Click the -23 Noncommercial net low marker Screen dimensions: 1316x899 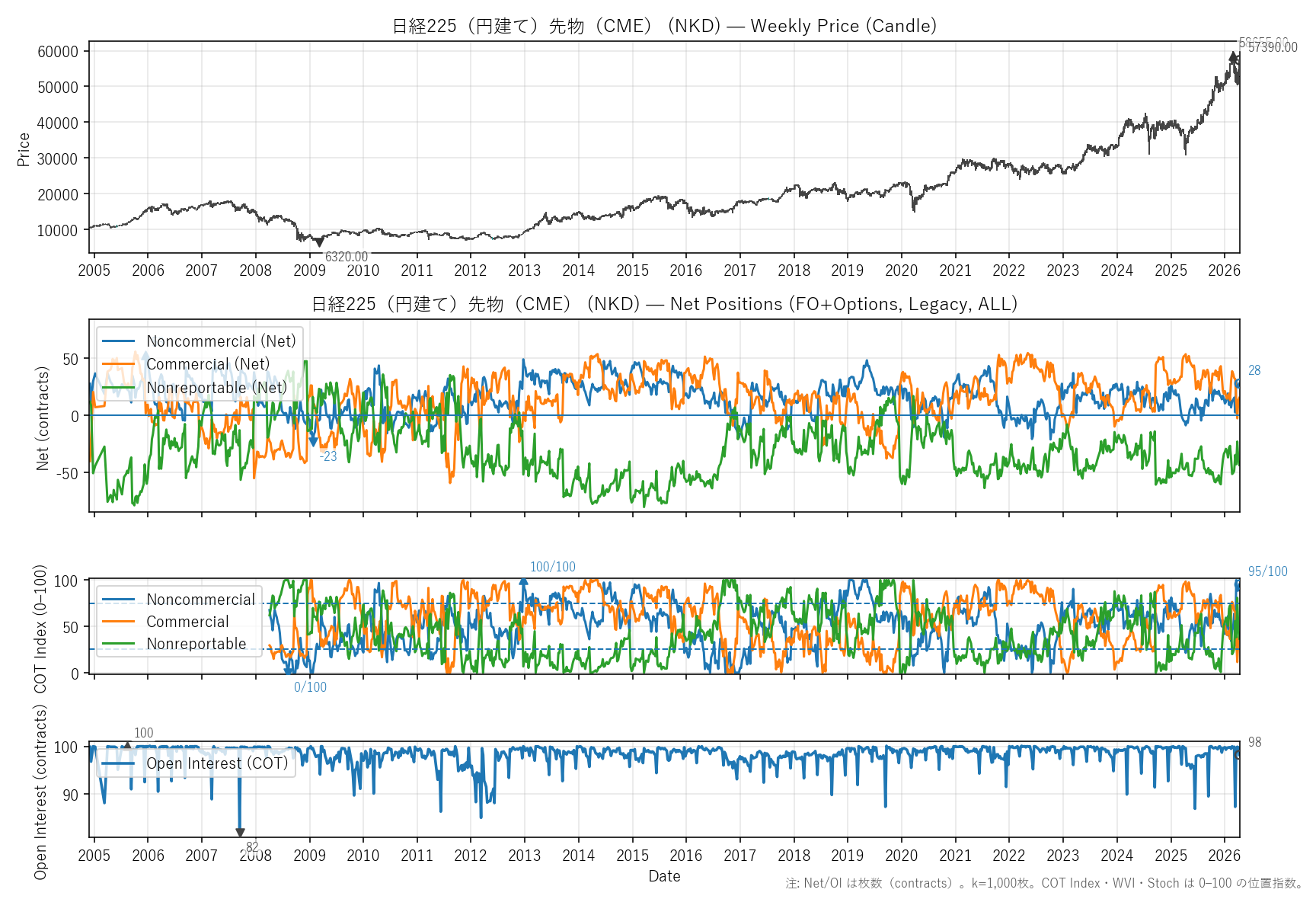(313, 442)
